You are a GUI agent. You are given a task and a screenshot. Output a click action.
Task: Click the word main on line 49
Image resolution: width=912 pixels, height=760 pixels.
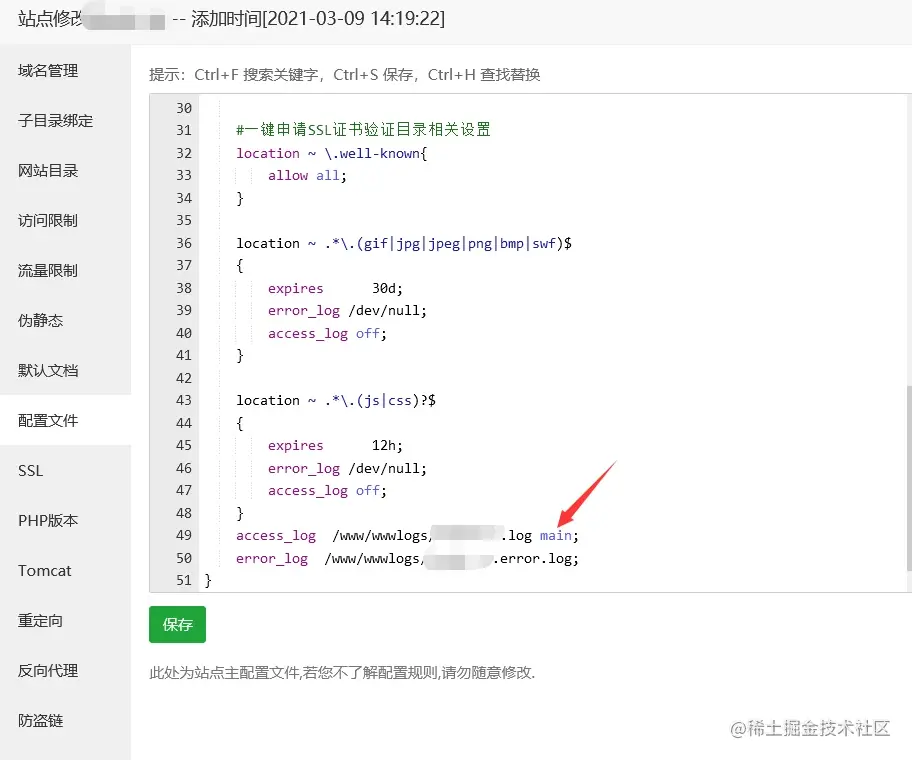[x=555, y=536]
